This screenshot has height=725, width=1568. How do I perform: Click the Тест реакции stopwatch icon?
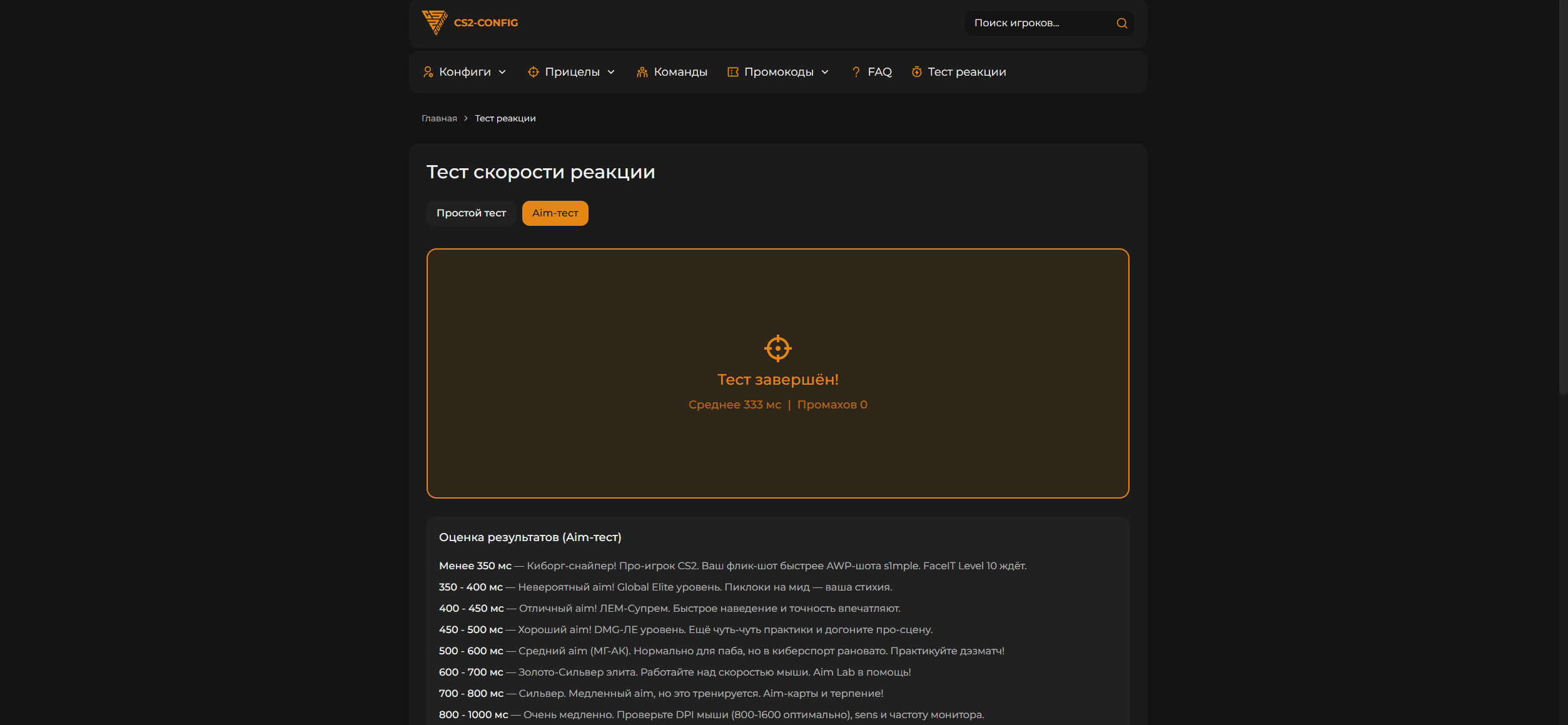pos(916,72)
